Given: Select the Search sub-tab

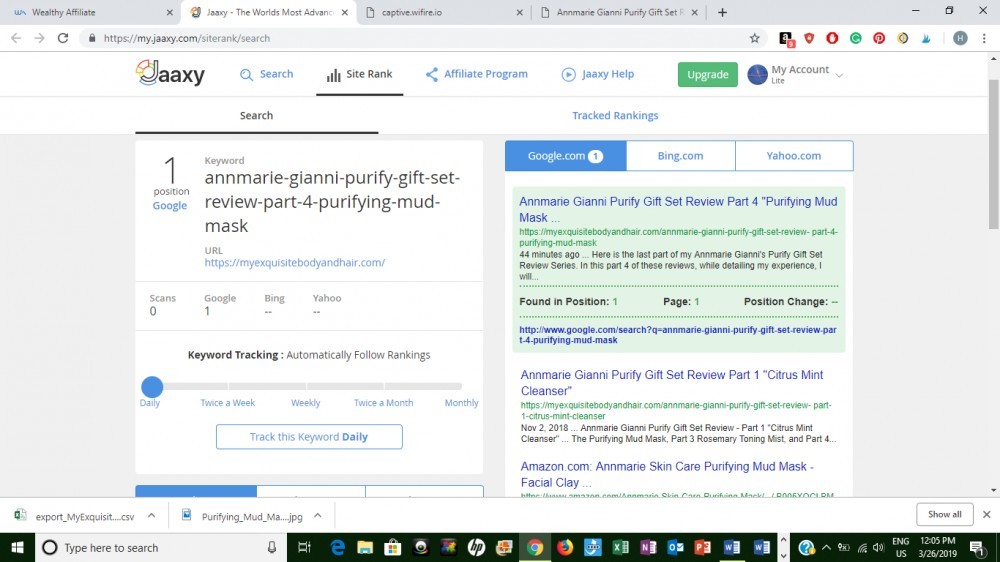Looking at the screenshot, I should (x=256, y=115).
